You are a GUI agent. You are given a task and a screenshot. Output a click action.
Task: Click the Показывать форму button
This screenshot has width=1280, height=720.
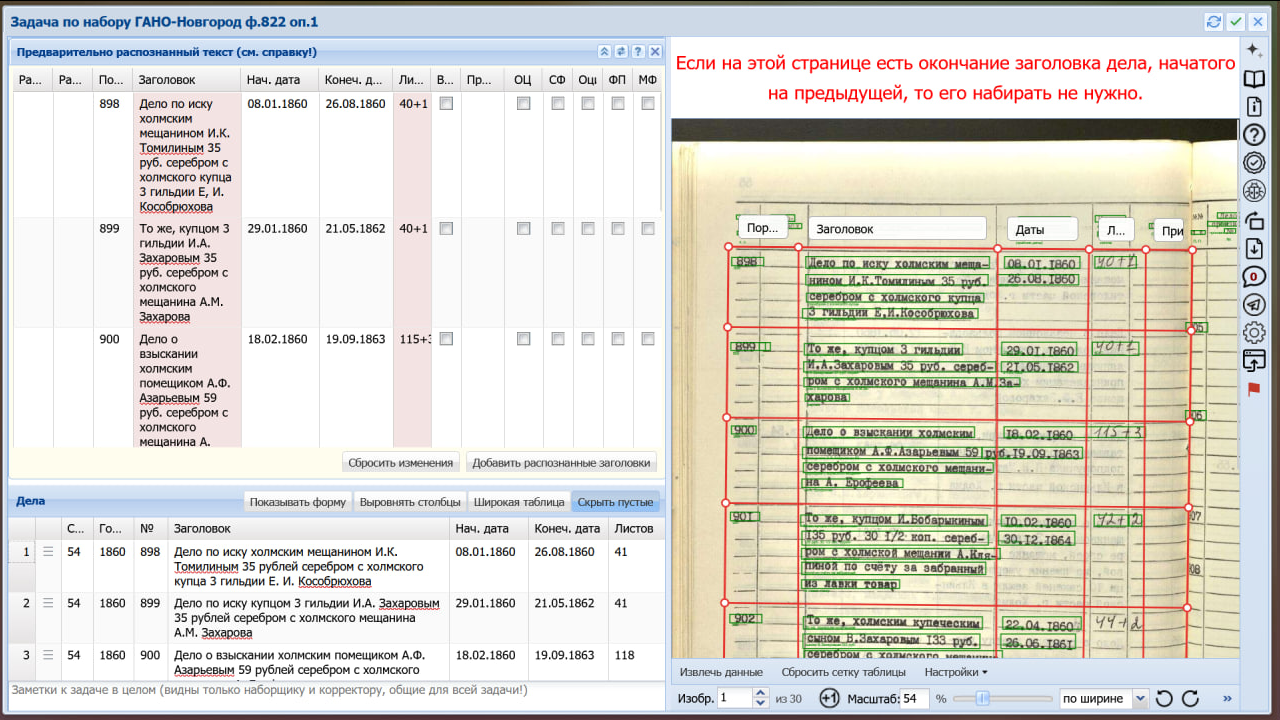(298, 502)
